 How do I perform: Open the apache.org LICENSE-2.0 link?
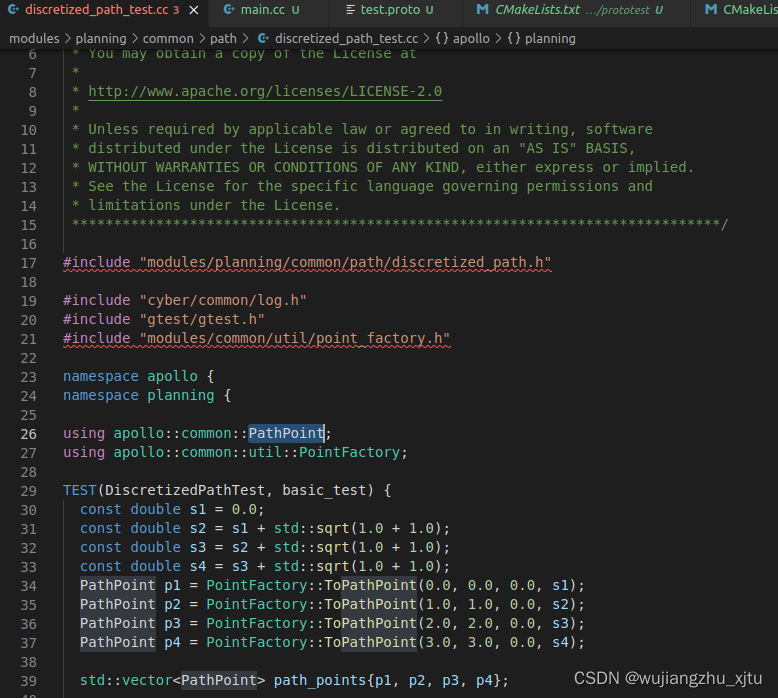pyautogui.click(x=265, y=91)
